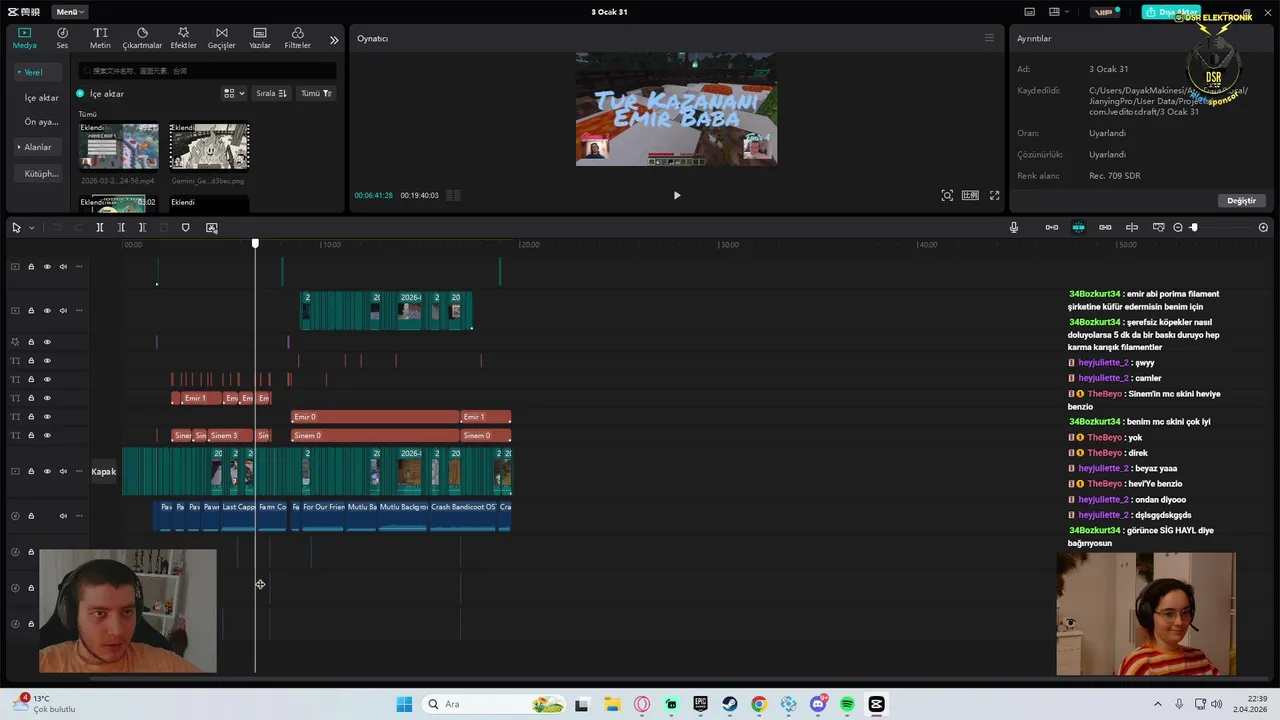Enter fullscreen preview in the player
This screenshot has height=720, width=1280.
pos(995,196)
